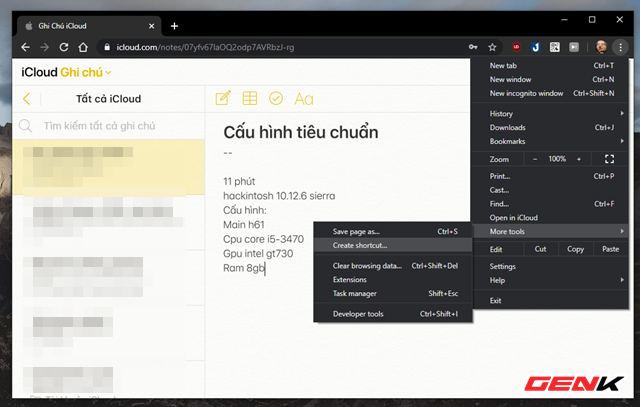Open the uBlock shield extension
640x407 pixels.
tap(516, 47)
